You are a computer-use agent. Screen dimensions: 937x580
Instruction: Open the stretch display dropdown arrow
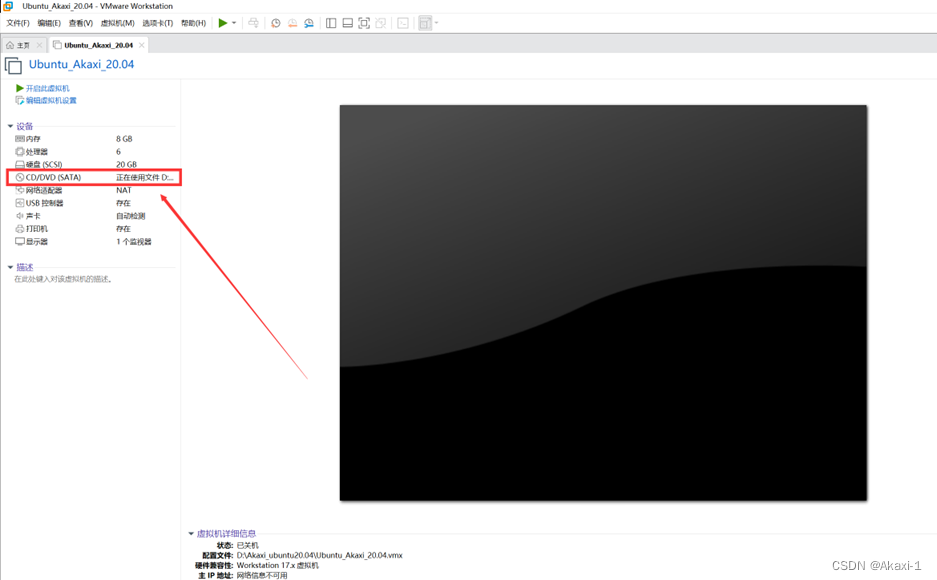pyautogui.click(x=436, y=23)
